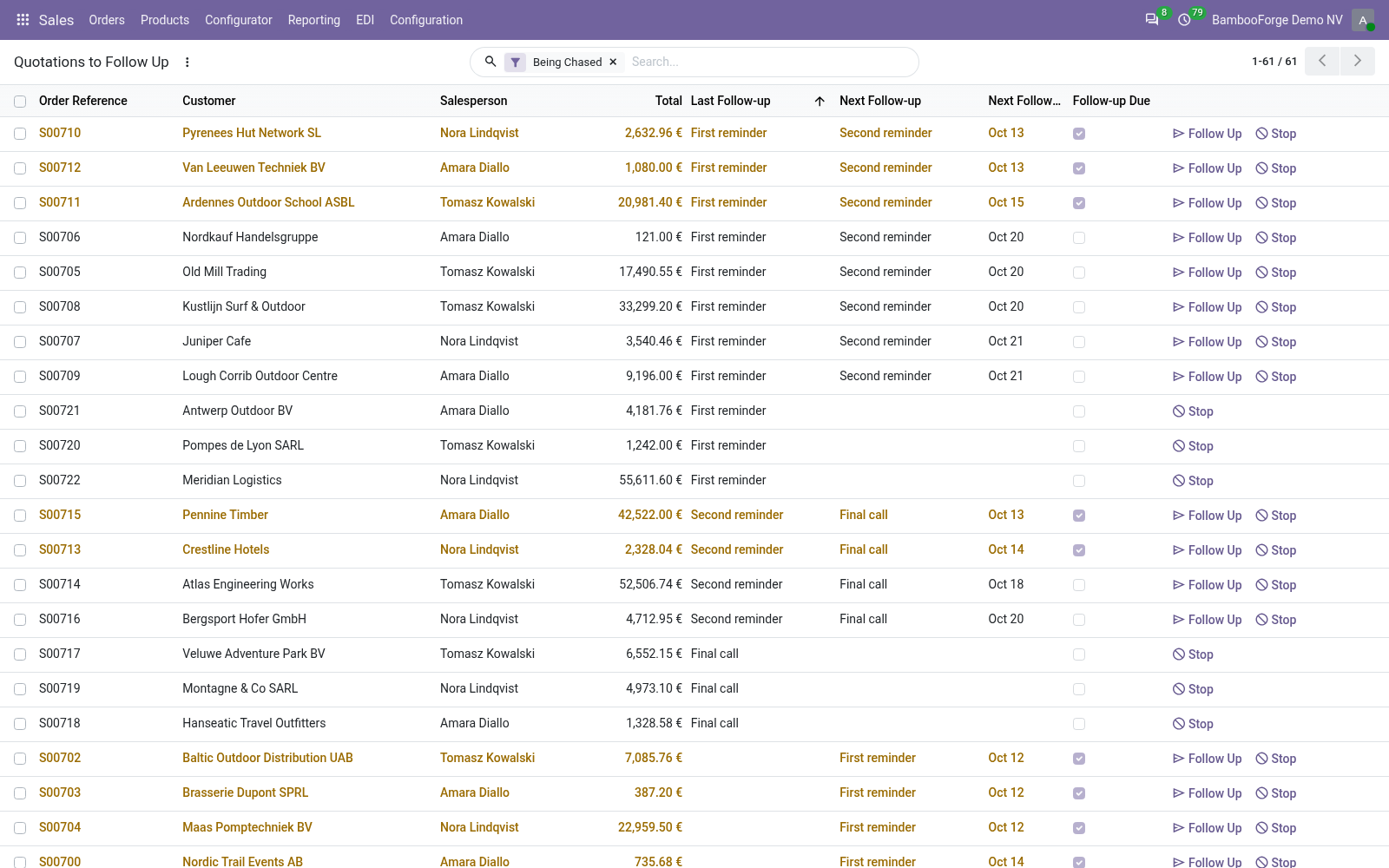This screenshot has width=1389, height=868.
Task: Click Stop for Antwerp Outdoor BV row
Action: pos(1193,411)
